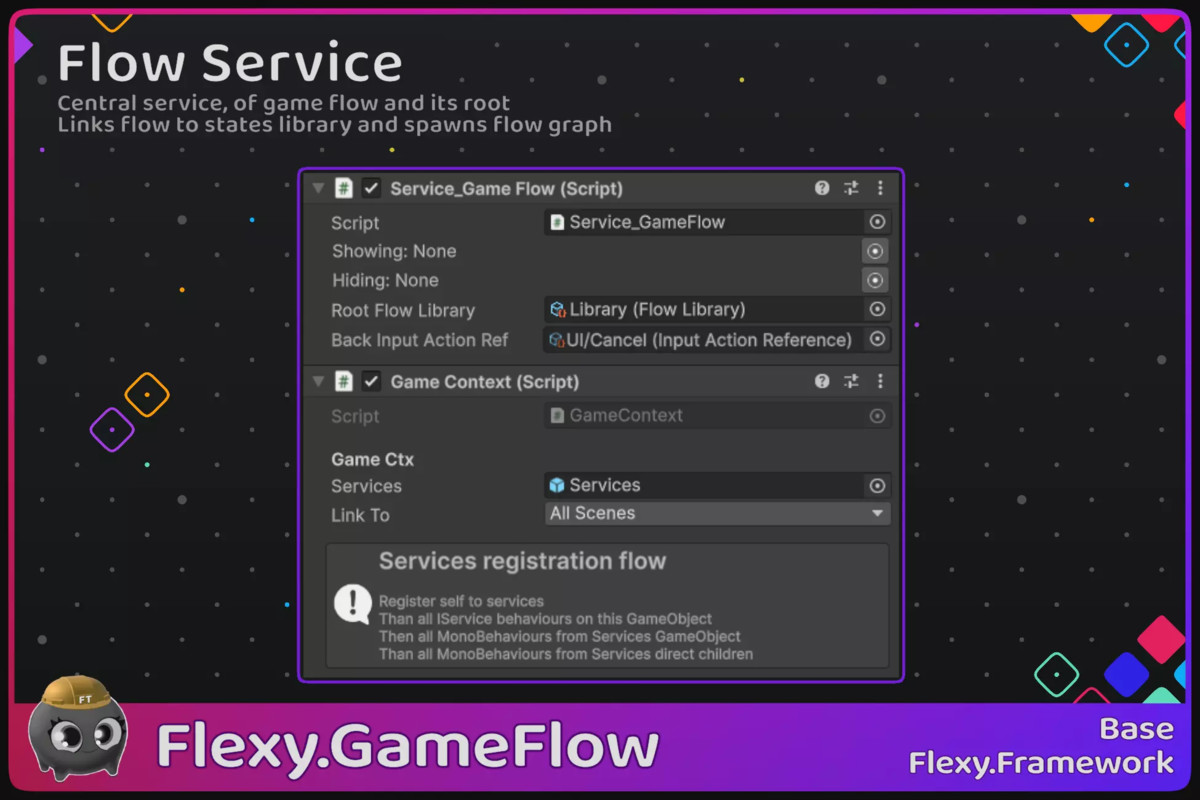Click the Game Context script hash icon
The height and width of the screenshot is (800, 1200).
344,381
